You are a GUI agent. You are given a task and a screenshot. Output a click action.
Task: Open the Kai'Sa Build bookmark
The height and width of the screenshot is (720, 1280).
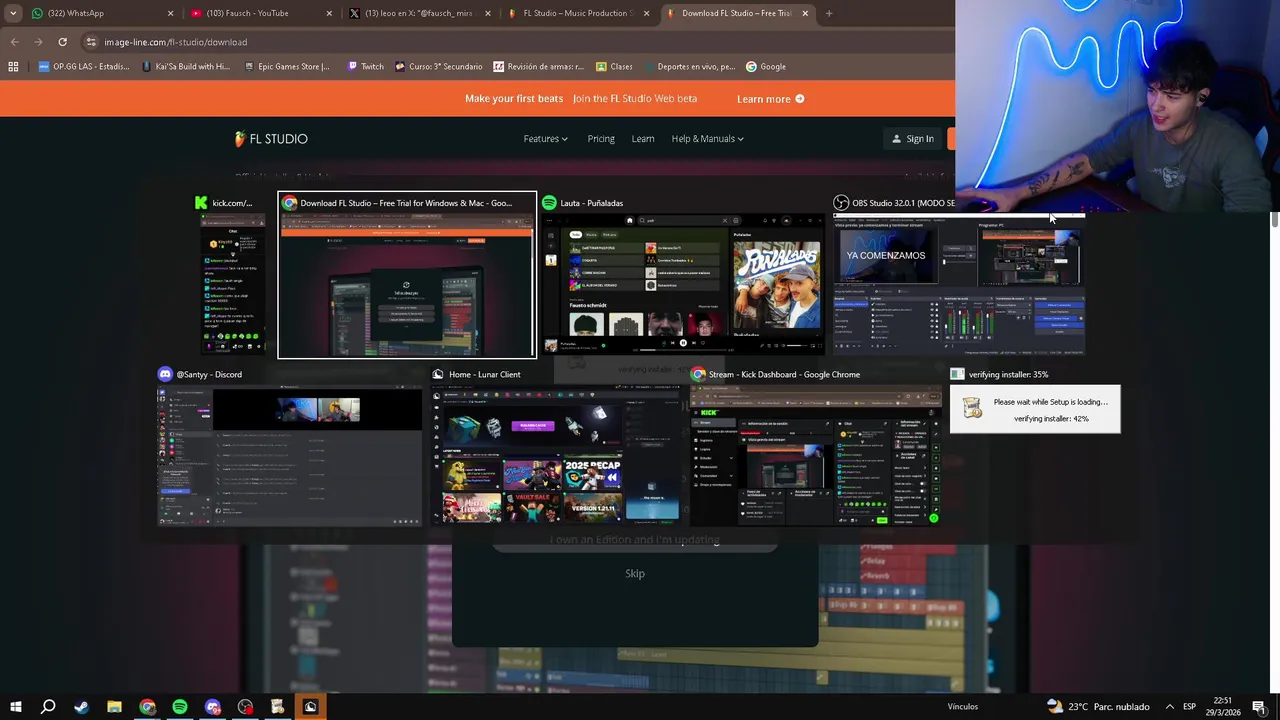pyautogui.click(x=186, y=67)
